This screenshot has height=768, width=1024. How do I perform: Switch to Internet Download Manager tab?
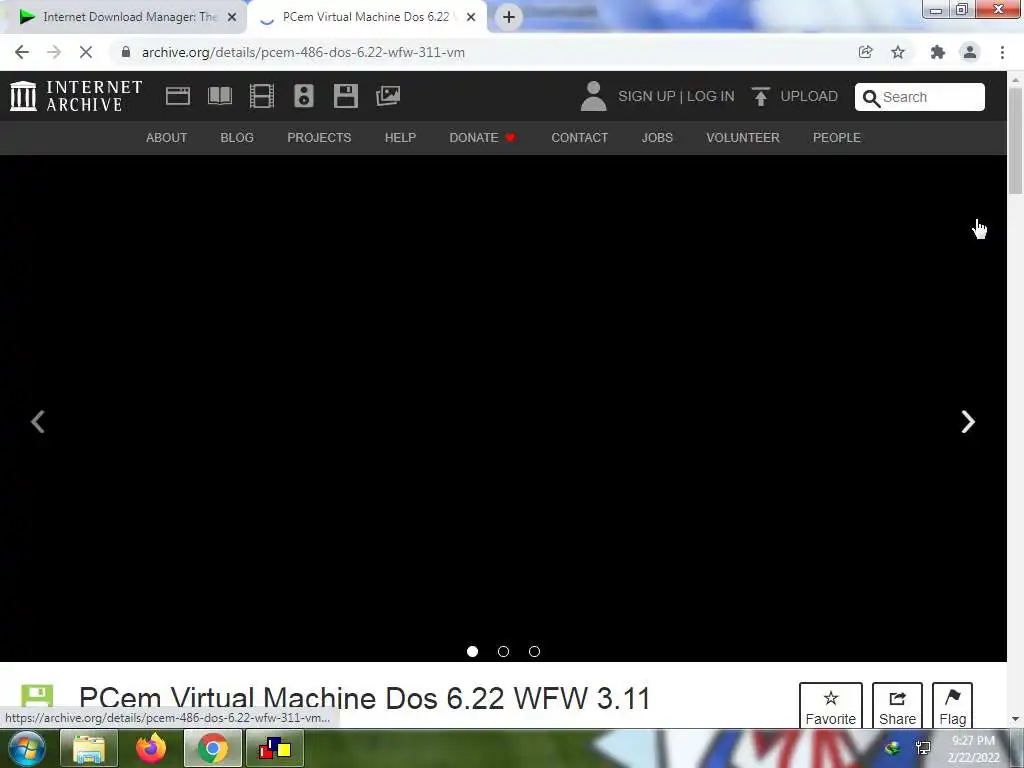coord(124,17)
